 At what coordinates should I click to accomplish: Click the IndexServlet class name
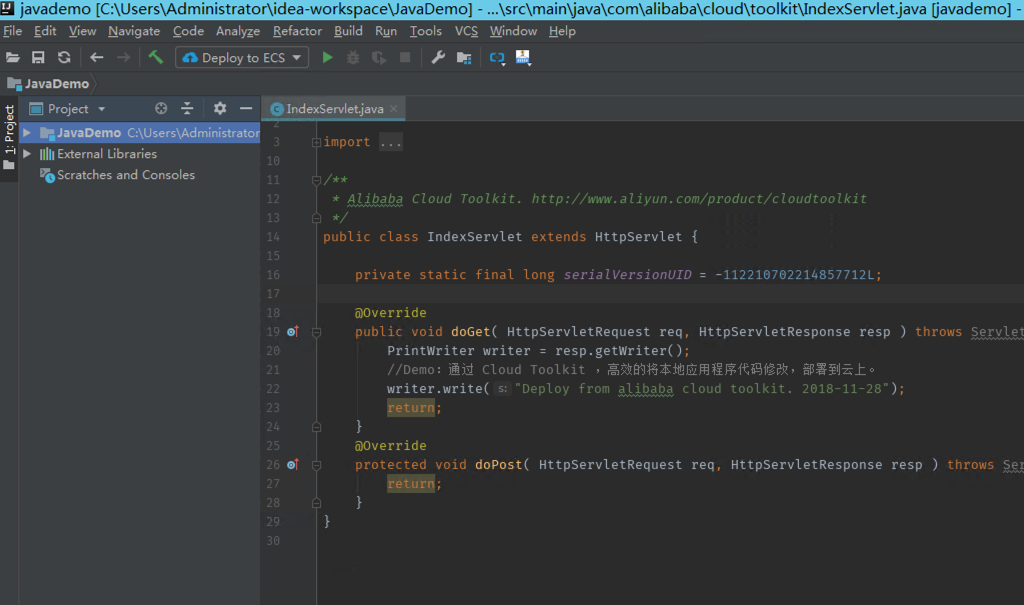tap(475, 237)
